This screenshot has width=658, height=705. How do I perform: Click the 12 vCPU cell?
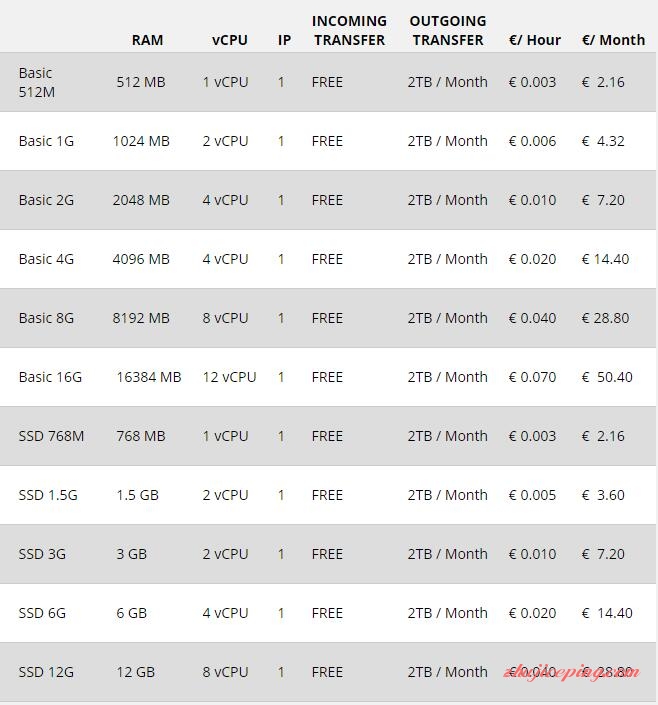pyautogui.click(x=229, y=377)
